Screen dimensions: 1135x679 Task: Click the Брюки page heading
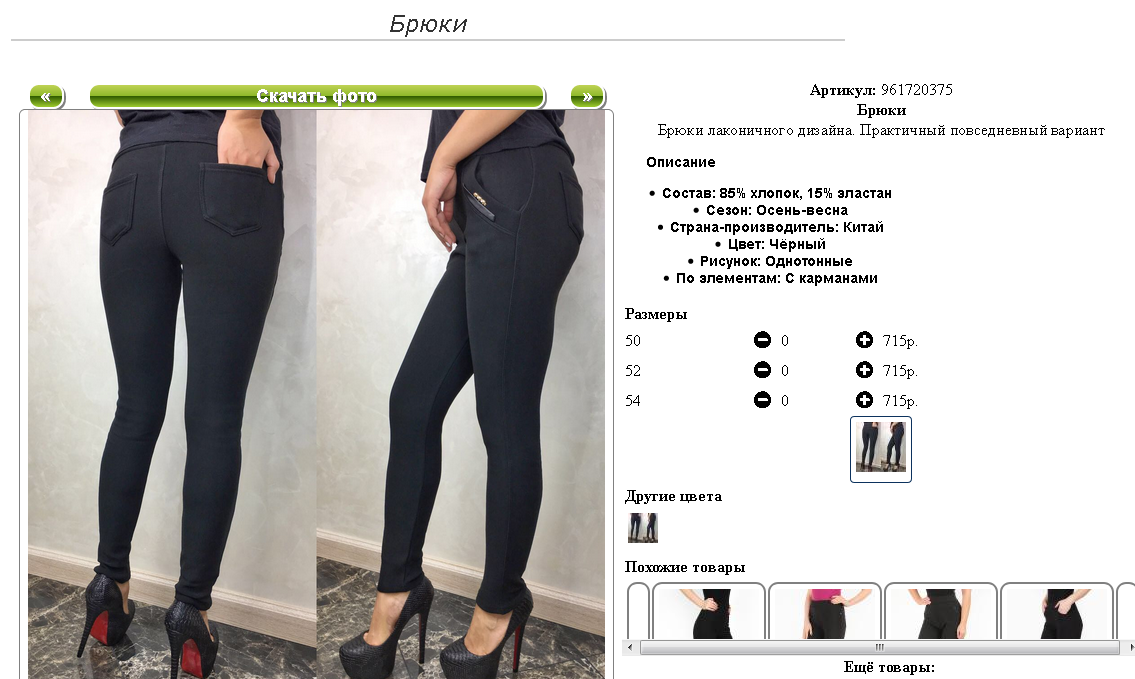click(428, 24)
